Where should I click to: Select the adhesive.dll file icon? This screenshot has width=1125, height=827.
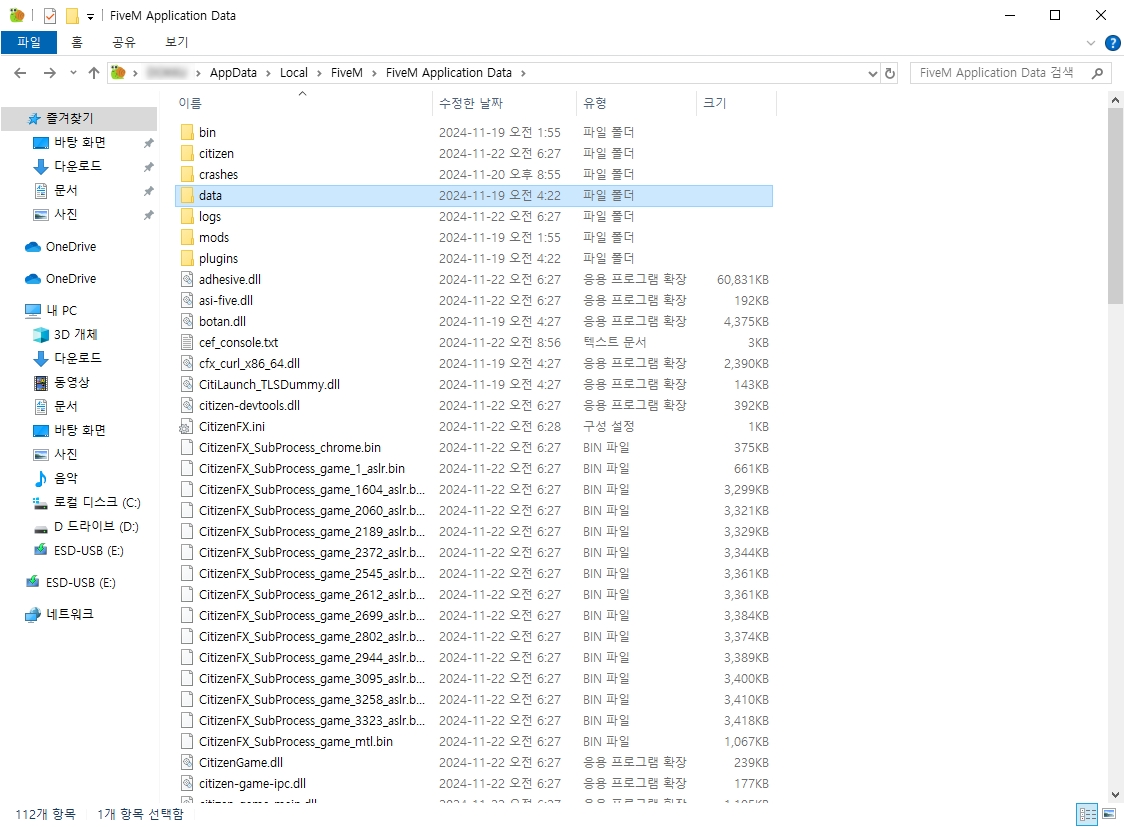[186, 280]
